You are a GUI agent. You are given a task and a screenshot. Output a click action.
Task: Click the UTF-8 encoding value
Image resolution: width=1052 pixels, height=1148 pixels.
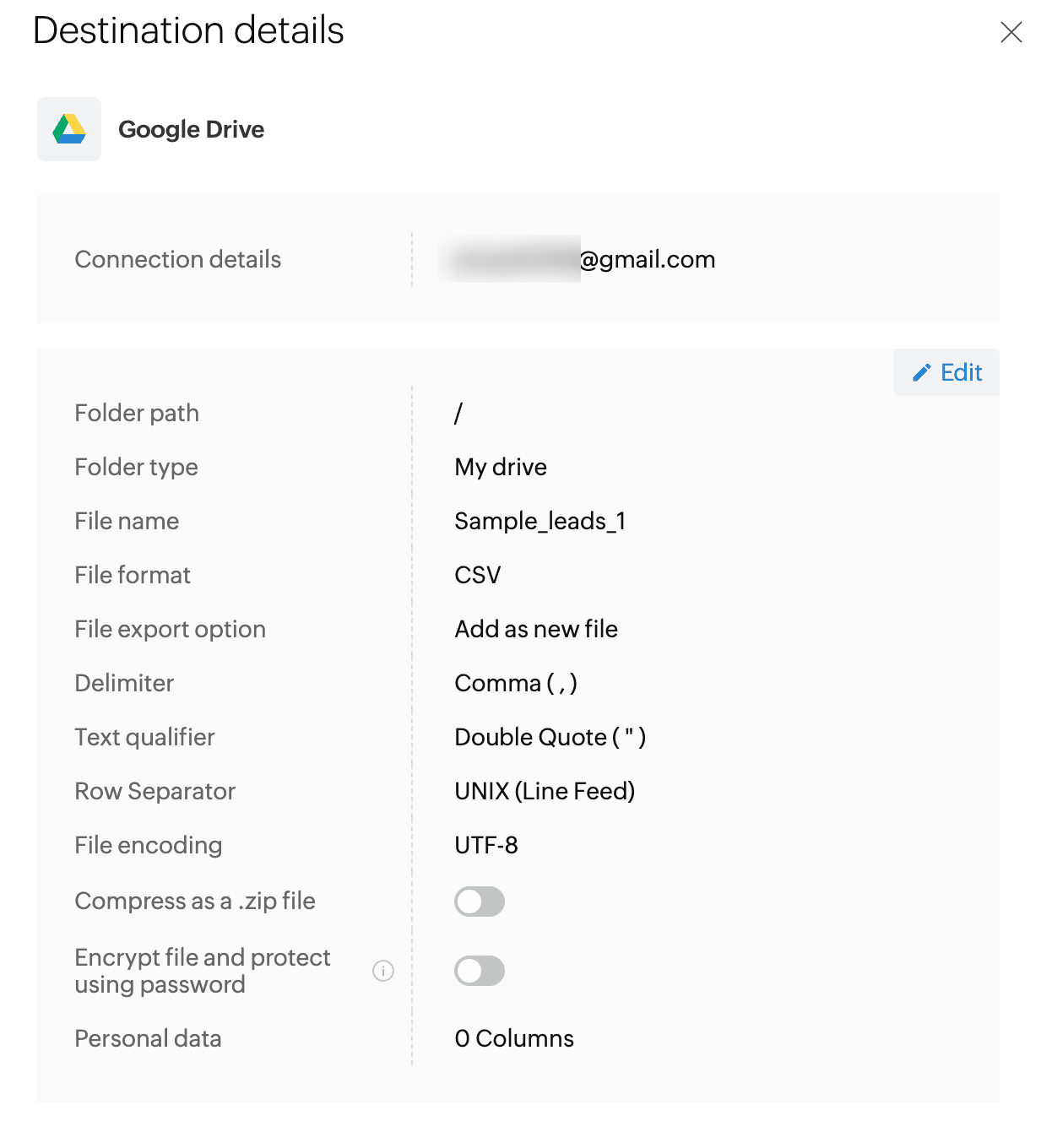(x=486, y=845)
